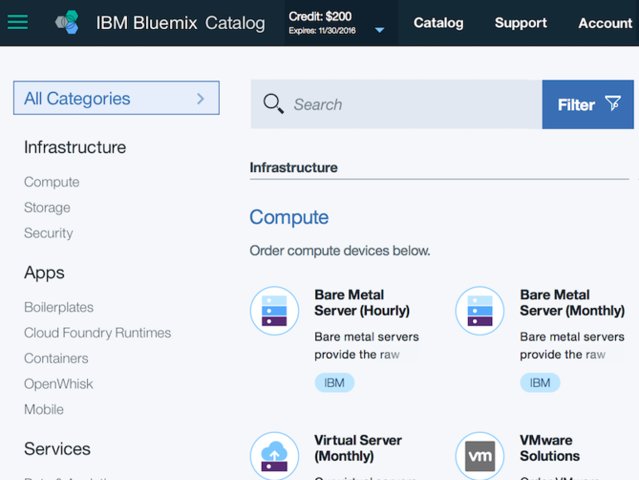The height and width of the screenshot is (480, 639).
Task: Click the VMware Solutions vm icon
Action: point(480,456)
